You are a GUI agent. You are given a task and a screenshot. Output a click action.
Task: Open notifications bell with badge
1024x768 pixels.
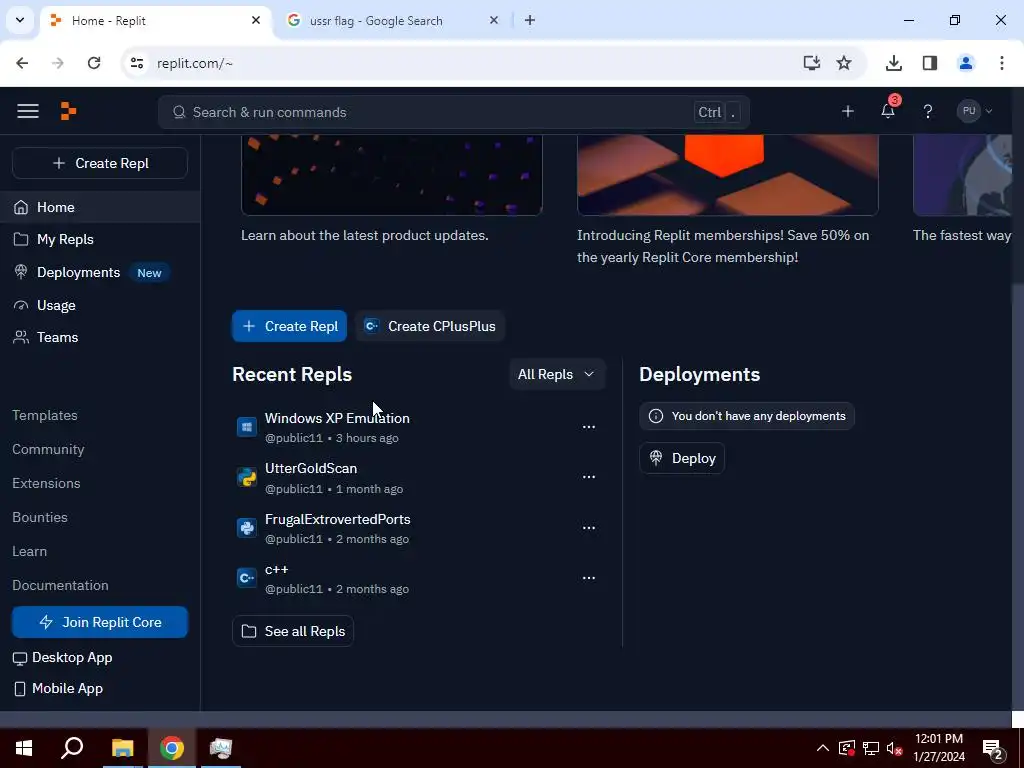pos(888,110)
